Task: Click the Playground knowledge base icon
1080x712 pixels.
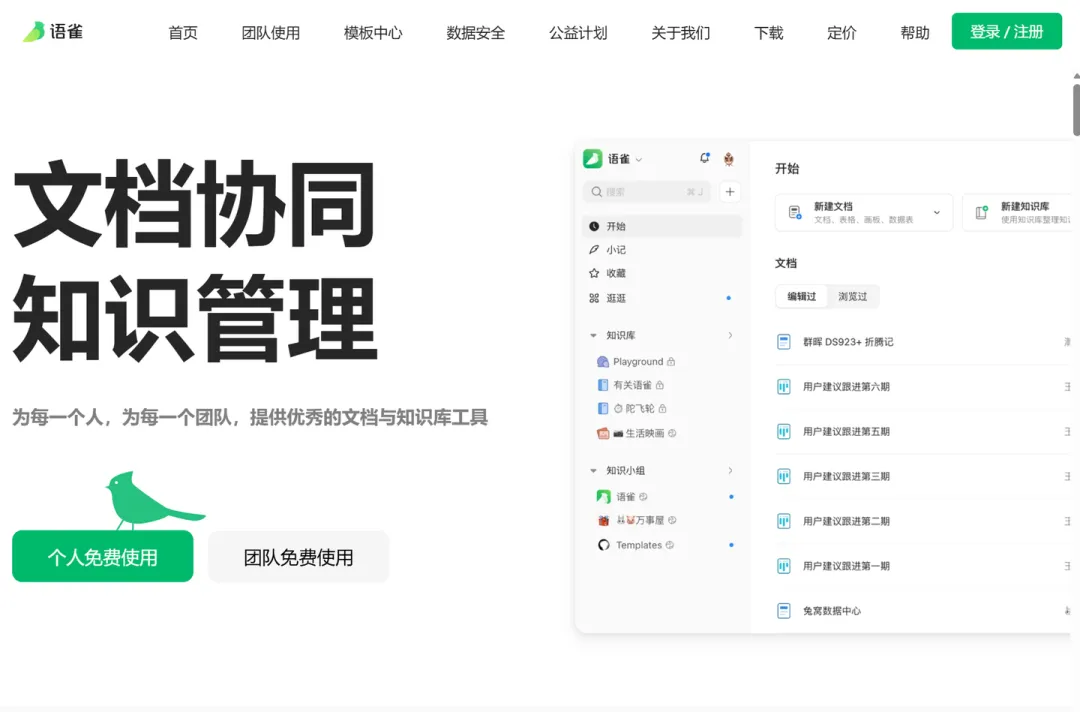Action: click(603, 362)
